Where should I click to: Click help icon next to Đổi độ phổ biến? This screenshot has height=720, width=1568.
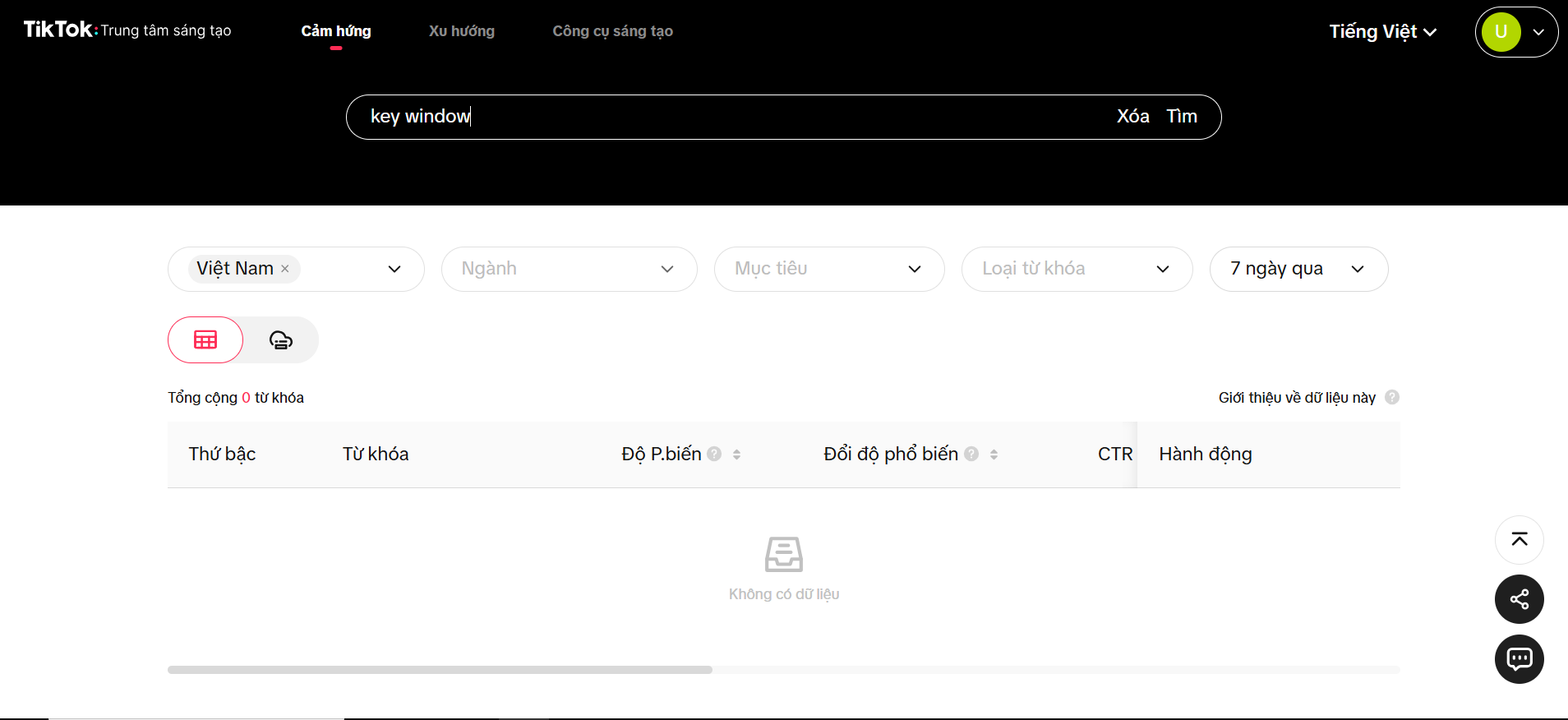tap(971, 454)
